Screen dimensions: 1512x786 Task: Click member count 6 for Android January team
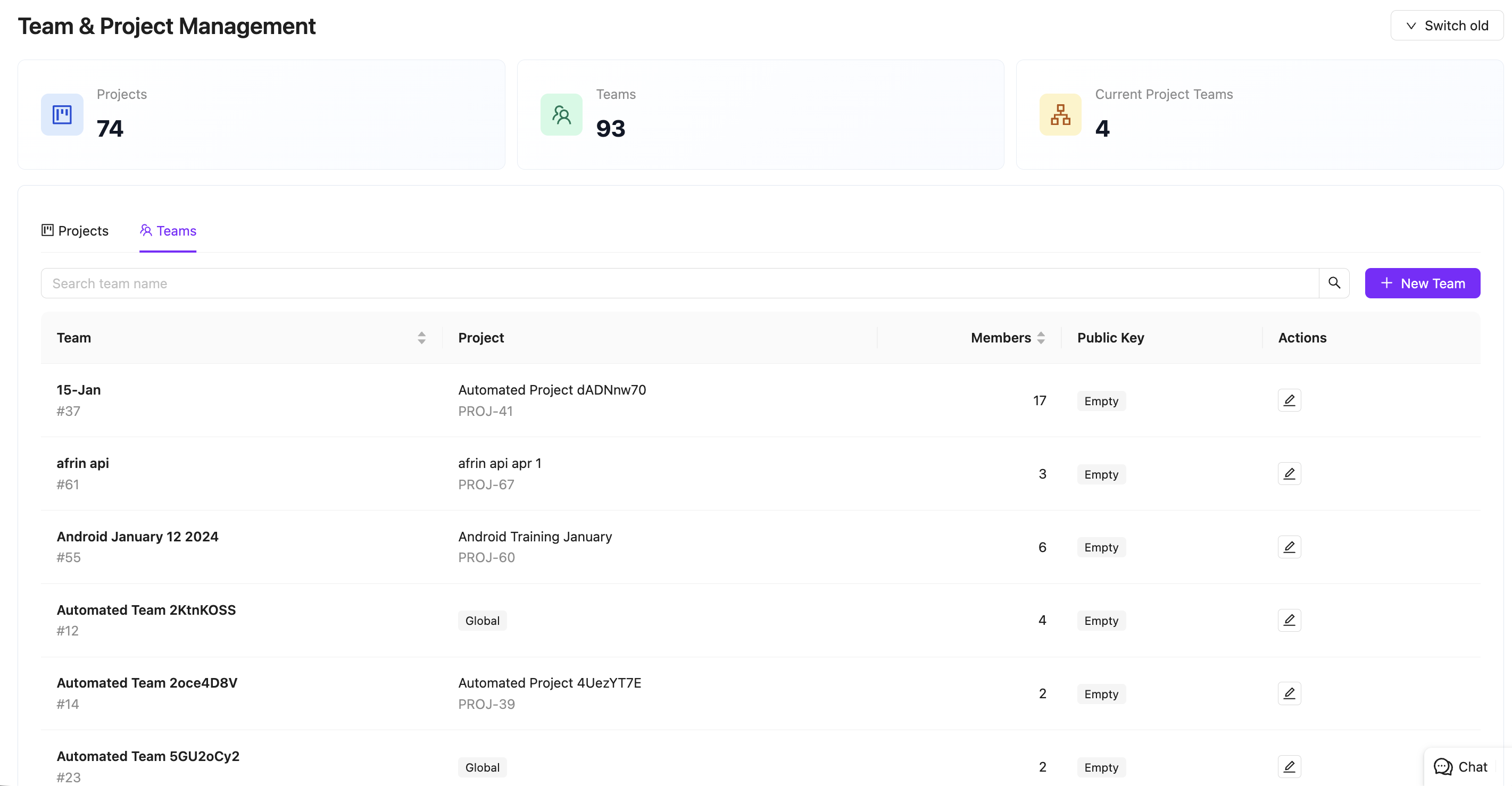(x=1042, y=547)
